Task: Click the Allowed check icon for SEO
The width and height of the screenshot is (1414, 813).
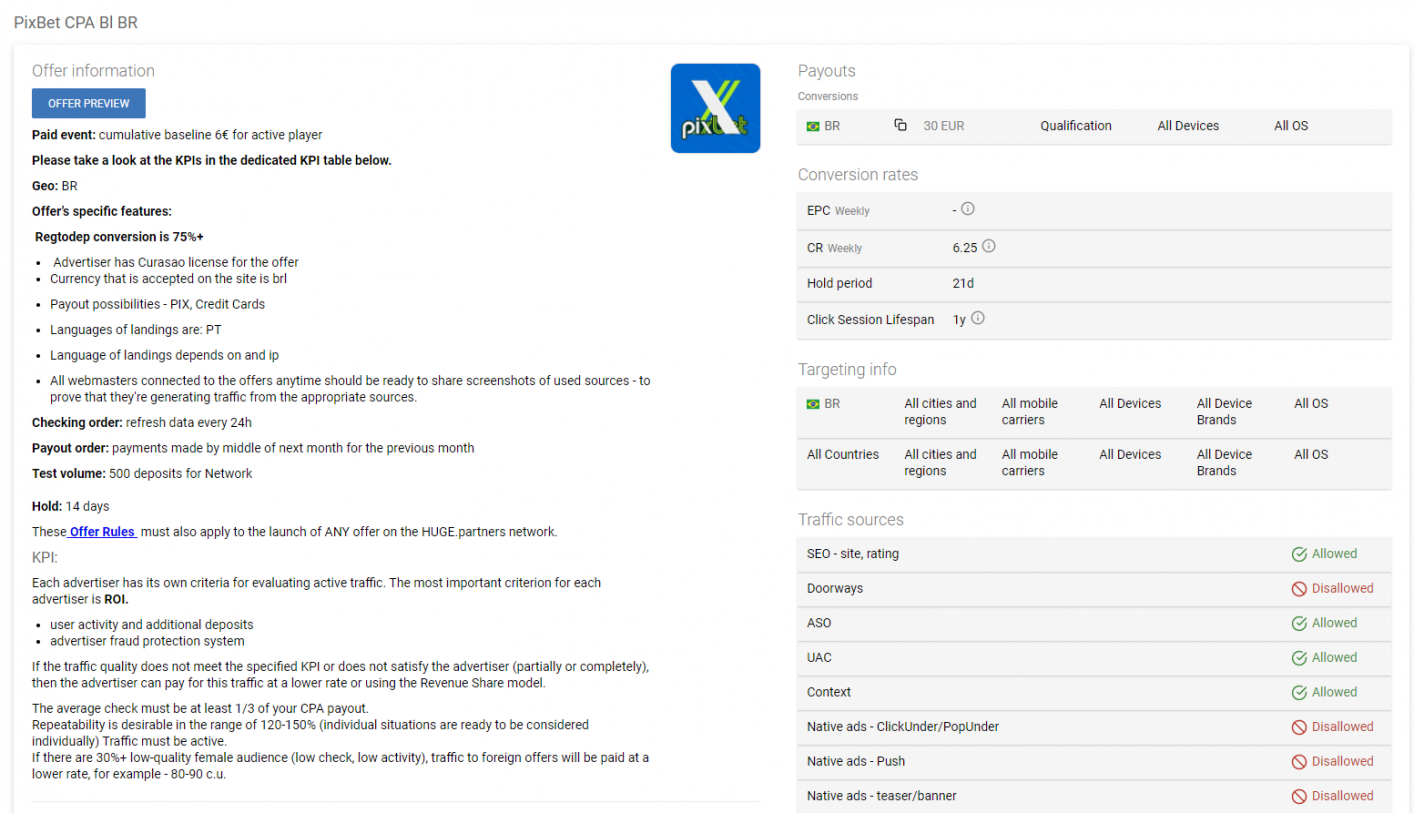Action: (1299, 554)
